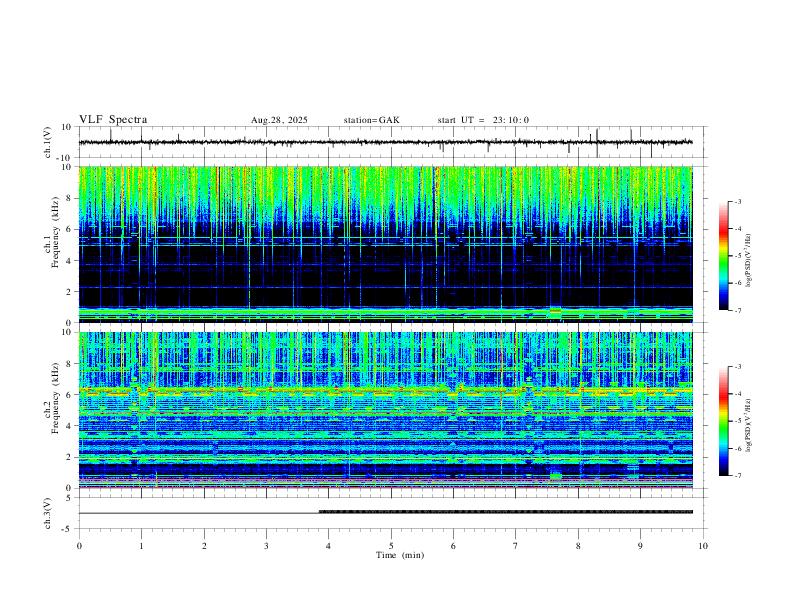Screen dimensions: 792x612
Task: Click the 'ch.3(V)' axis label
Action: click(48, 513)
